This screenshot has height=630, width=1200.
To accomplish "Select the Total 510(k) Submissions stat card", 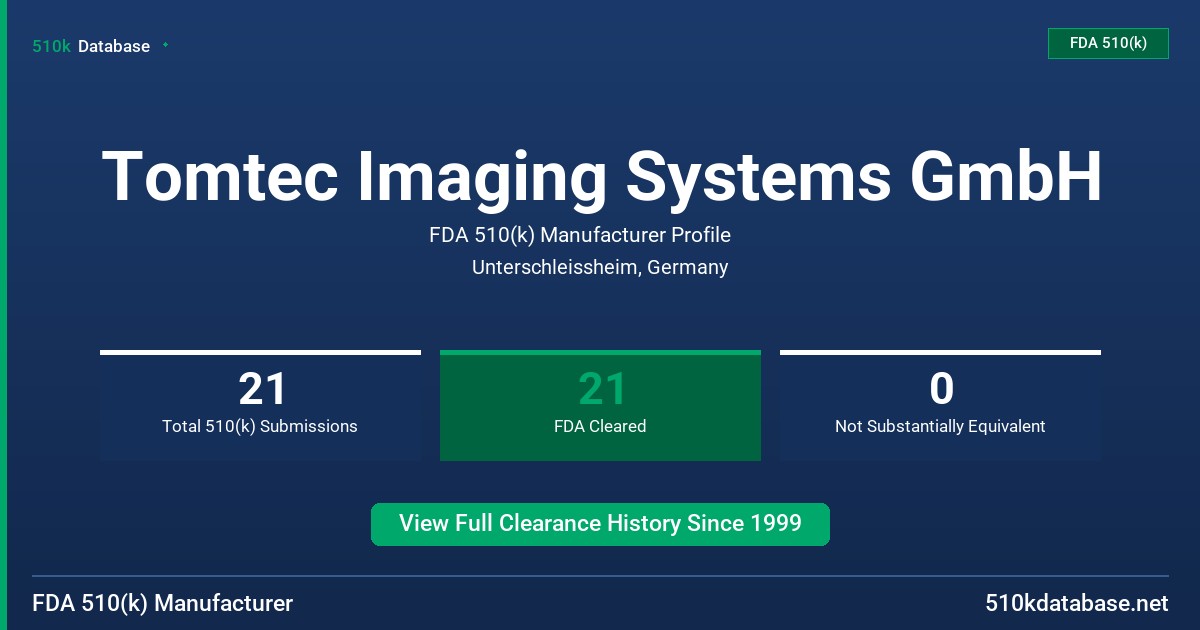I will tap(260, 405).
